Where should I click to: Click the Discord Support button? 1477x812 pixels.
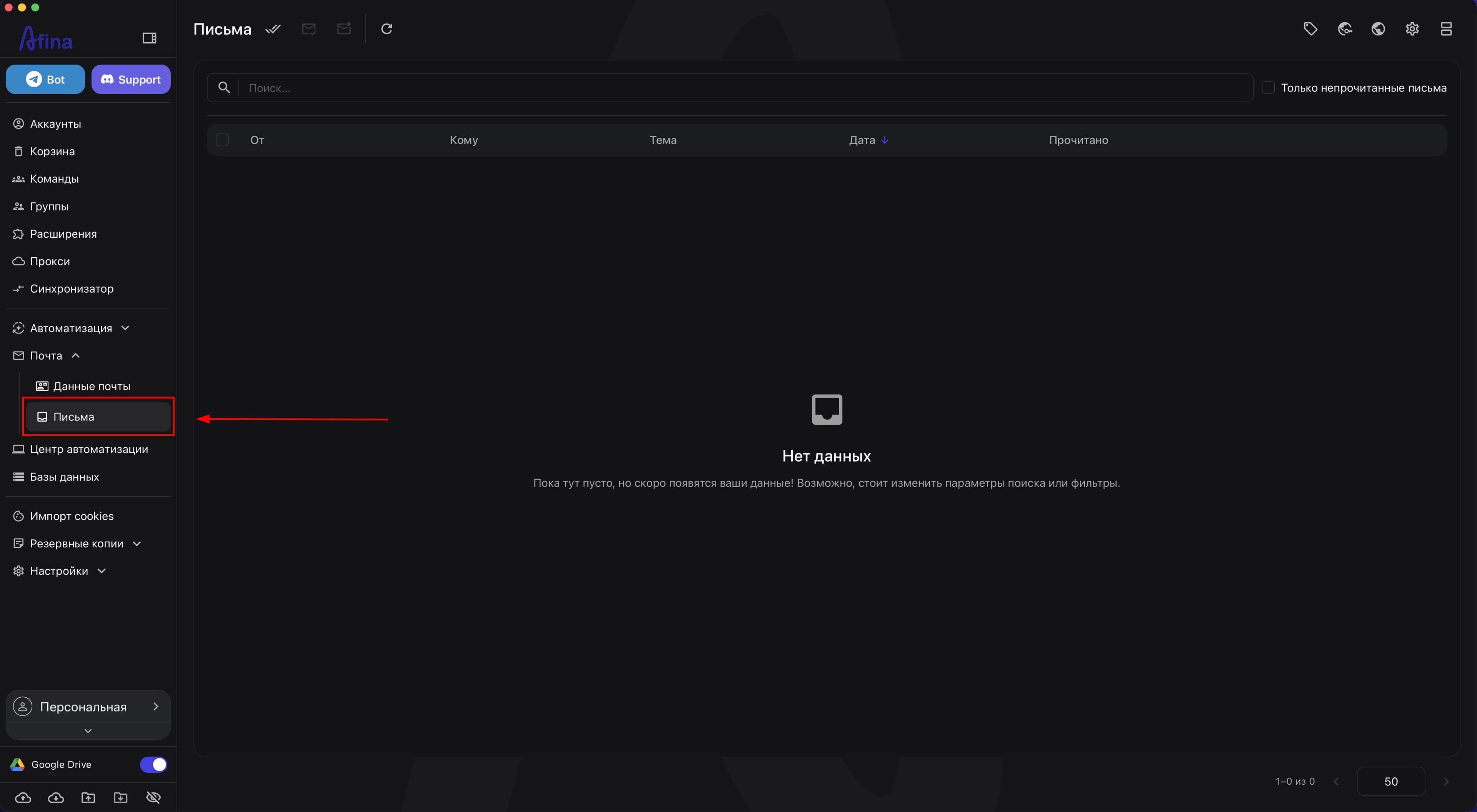click(x=131, y=79)
